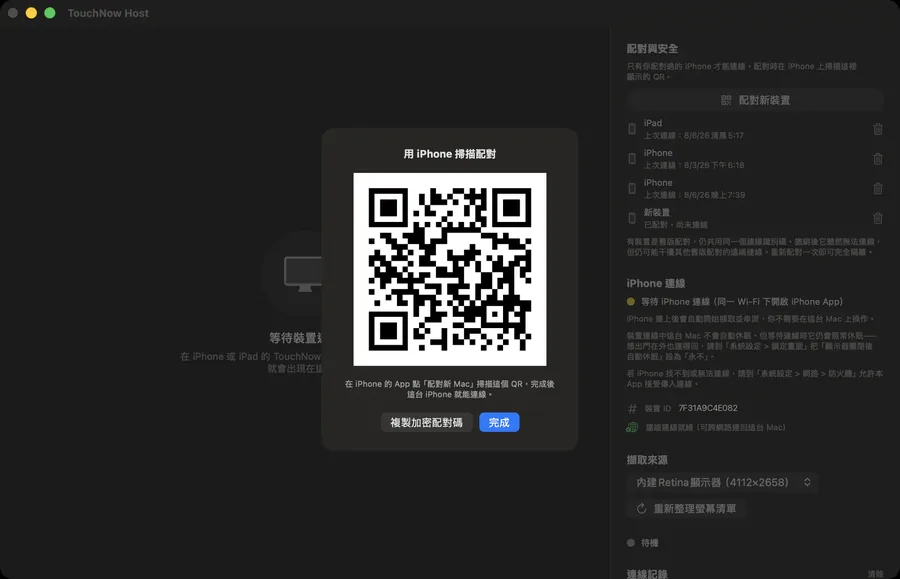This screenshot has width=900, height=579.
Task: Click text 上次連線：8/3/26 下午 6:18
Action: pos(693,165)
